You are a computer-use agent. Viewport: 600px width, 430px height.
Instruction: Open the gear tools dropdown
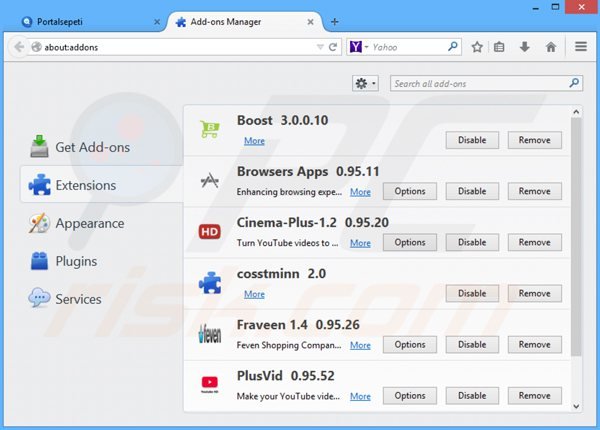[x=365, y=83]
